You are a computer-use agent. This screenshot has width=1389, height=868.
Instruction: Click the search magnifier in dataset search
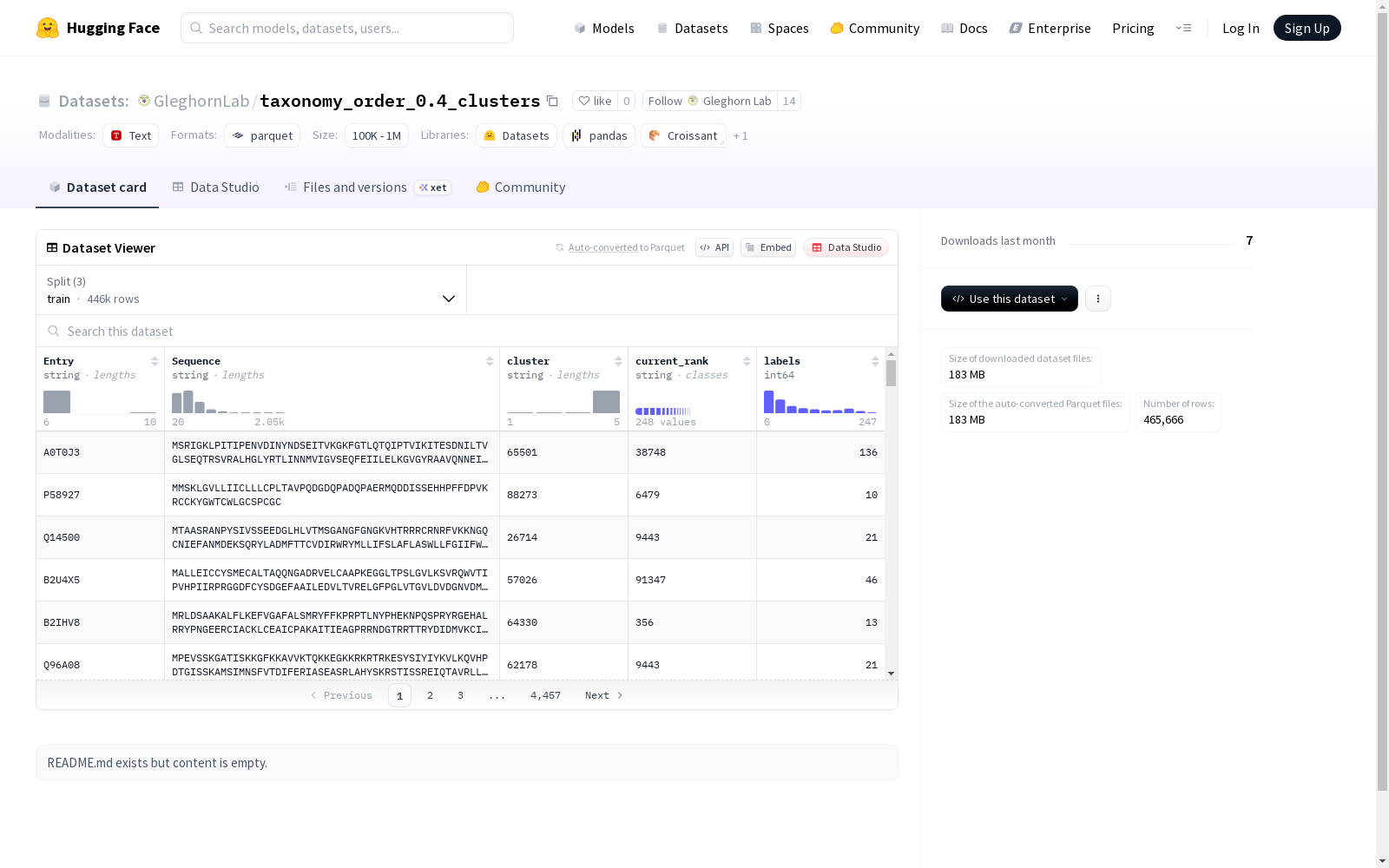pyautogui.click(x=54, y=331)
